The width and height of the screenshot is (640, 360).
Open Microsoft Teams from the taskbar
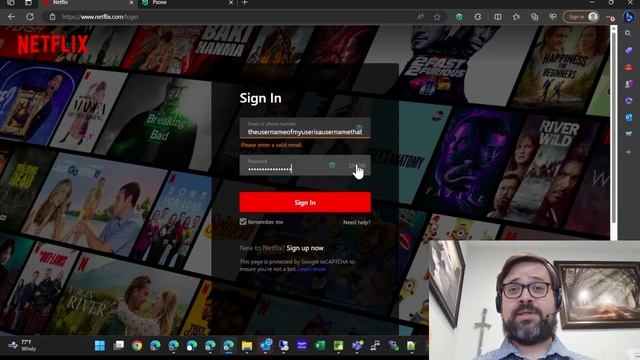357,346
